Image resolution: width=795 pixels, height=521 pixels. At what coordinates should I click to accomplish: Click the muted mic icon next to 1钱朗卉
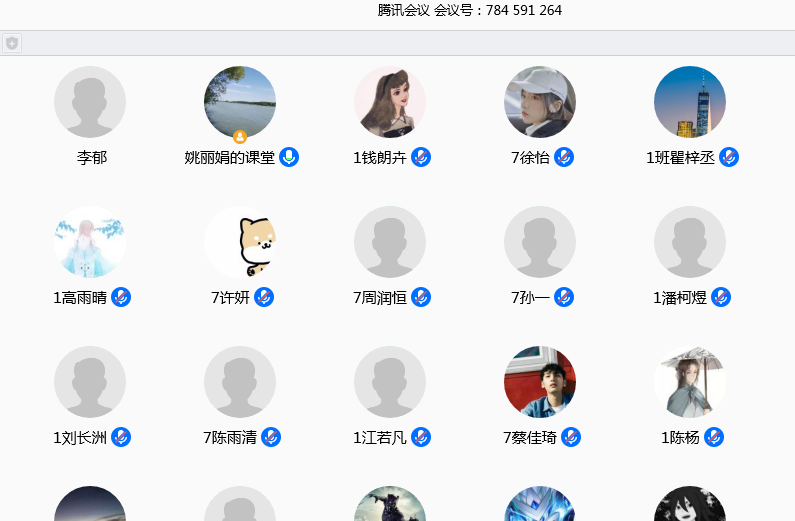tap(421, 157)
